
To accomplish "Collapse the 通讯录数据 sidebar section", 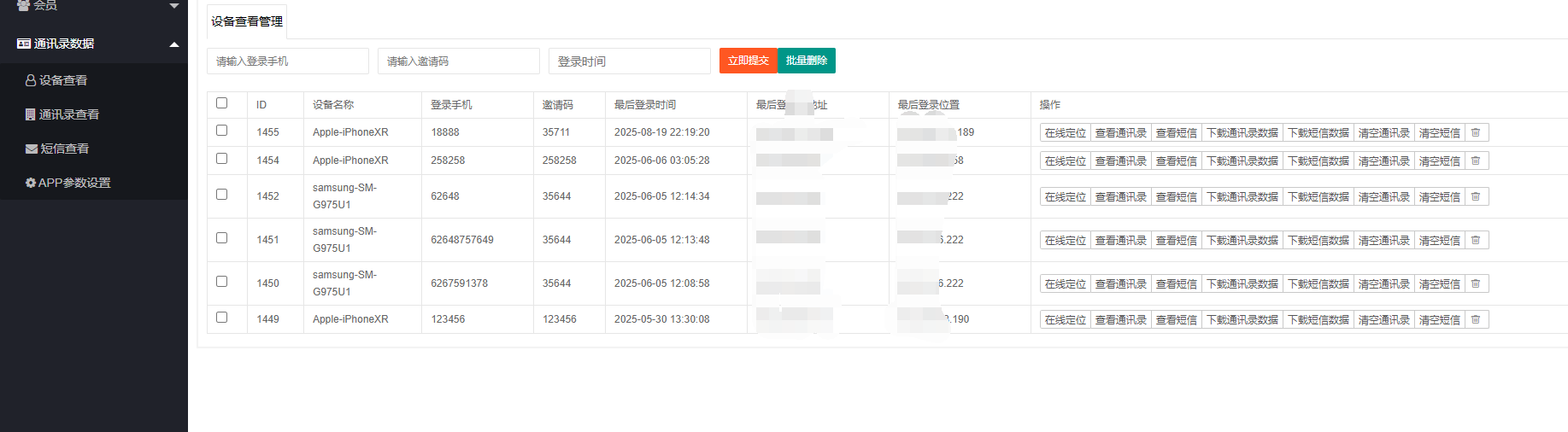I will pyautogui.click(x=174, y=44).
